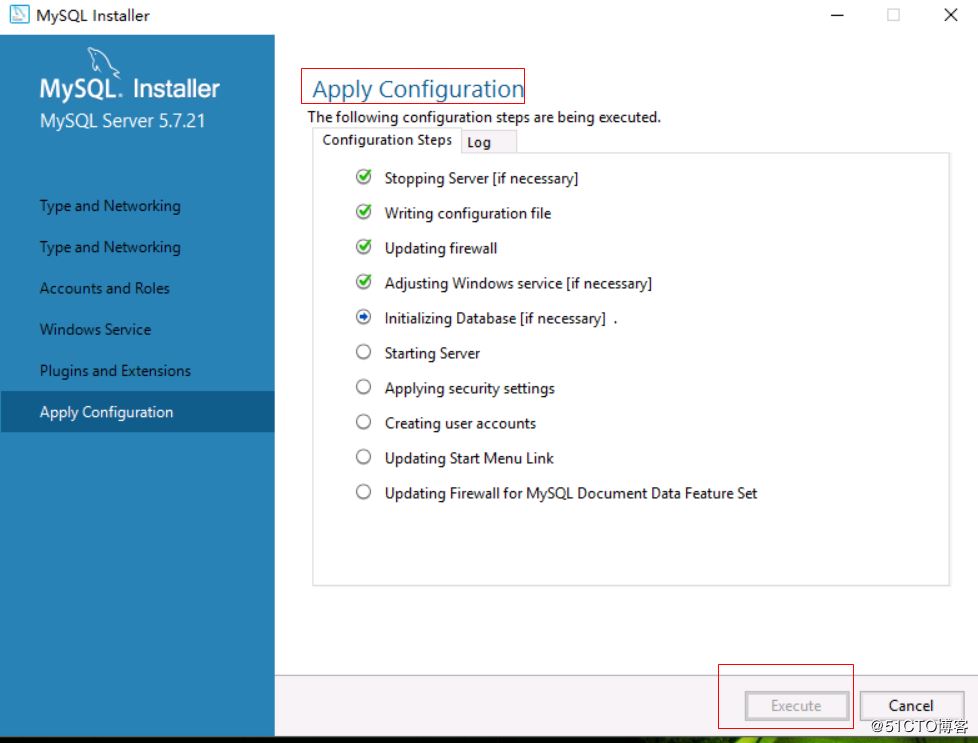Viewport: 978px width, 743px height.
Task: Click Cancel to abort configuration
Action: [910, 705]
